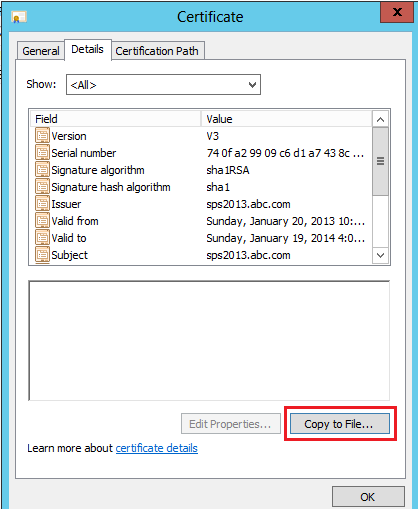Click the Field column header

point(116,119)
